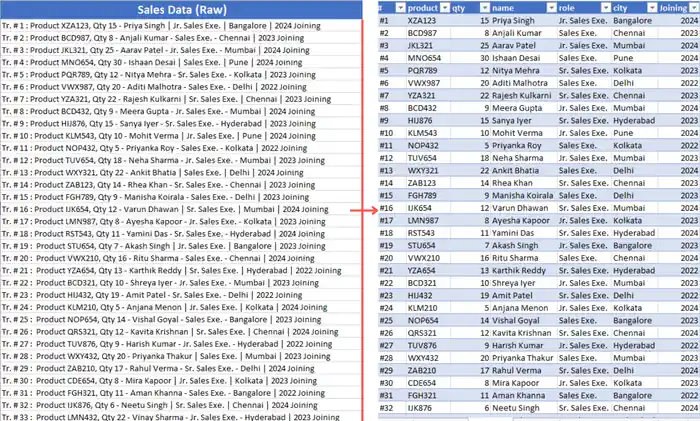The height and width of the screenshot is (421, 700).
Task: Open the qty column filter dropdown
Action: click(485, 8)
